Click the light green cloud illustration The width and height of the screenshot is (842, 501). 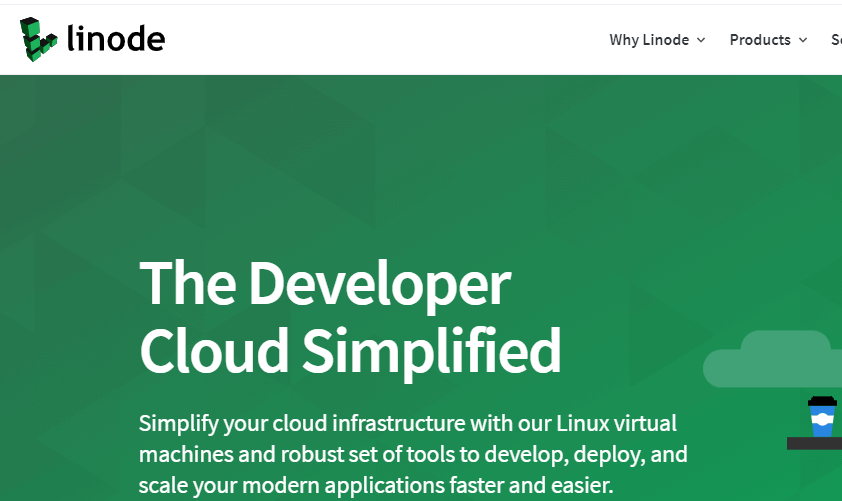tap(772, 359)
